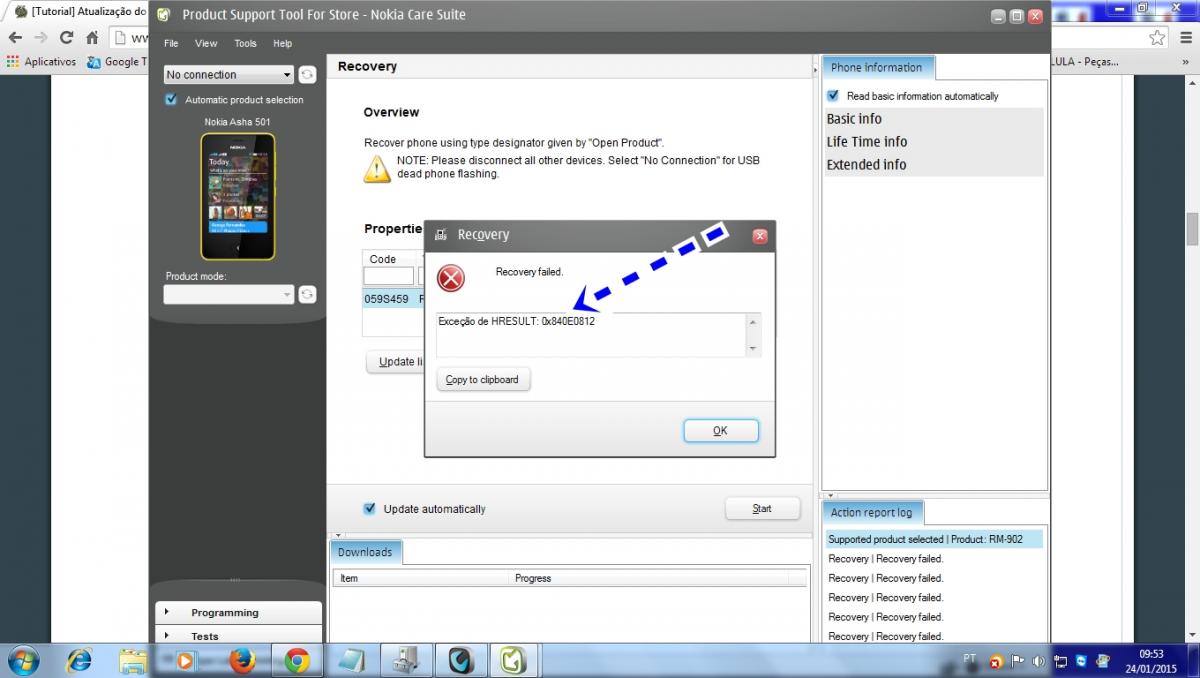Click the Code filter input field
This screenshot has width=1200, height=678.
(x=388, y=276)
